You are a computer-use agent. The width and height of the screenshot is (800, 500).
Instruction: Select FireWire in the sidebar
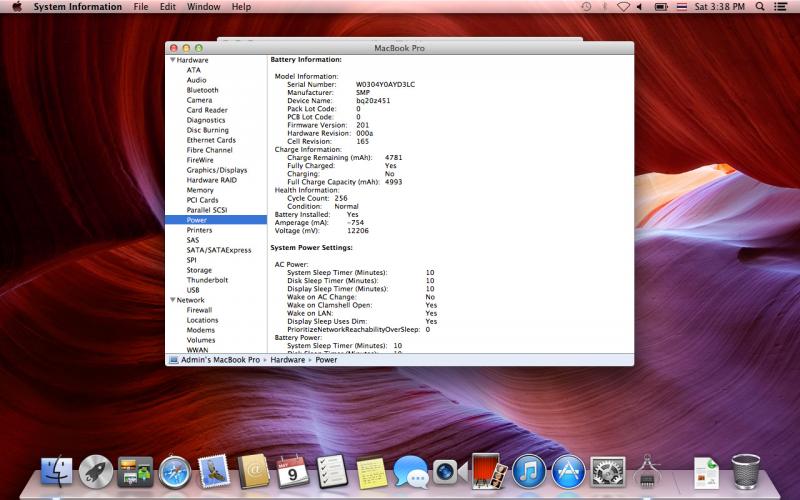[x=200, y=160]
